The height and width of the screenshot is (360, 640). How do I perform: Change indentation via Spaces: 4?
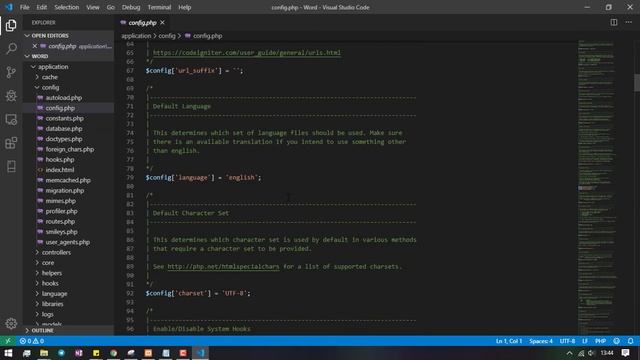coord(540,341)
